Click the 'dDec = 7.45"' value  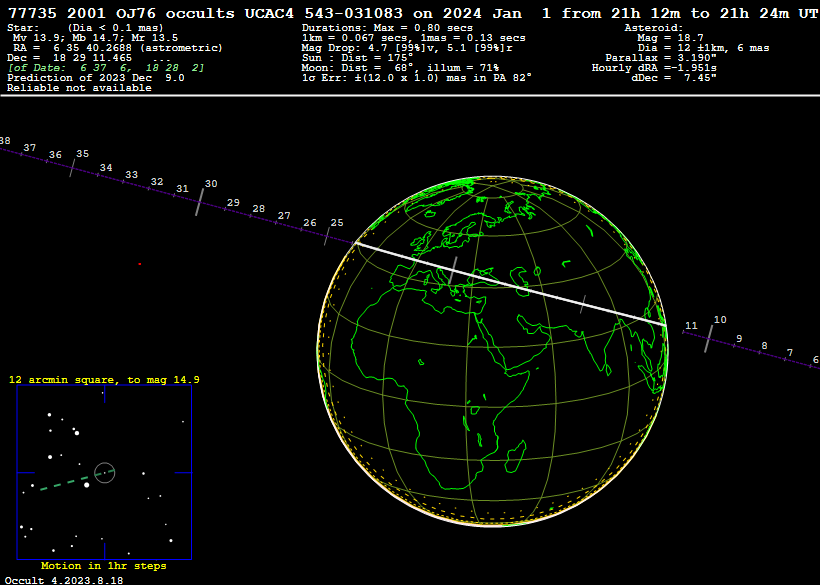point(674,78)
